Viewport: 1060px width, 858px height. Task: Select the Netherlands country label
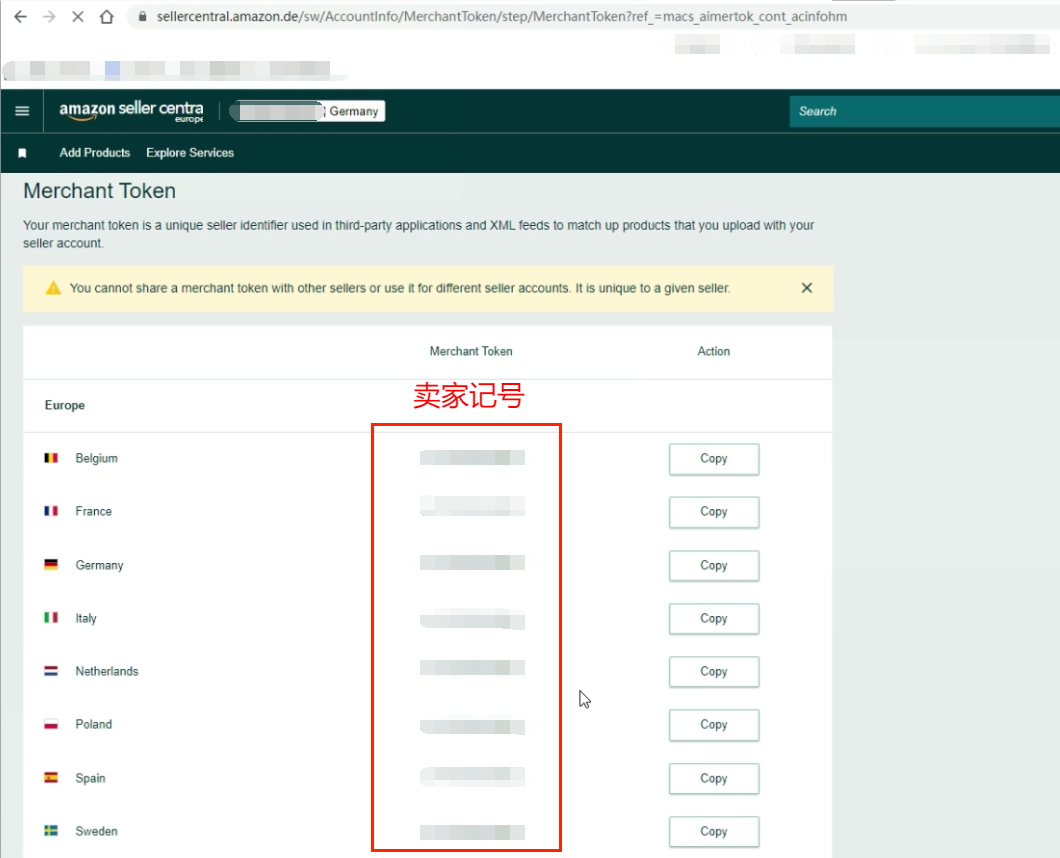point(107,671)
